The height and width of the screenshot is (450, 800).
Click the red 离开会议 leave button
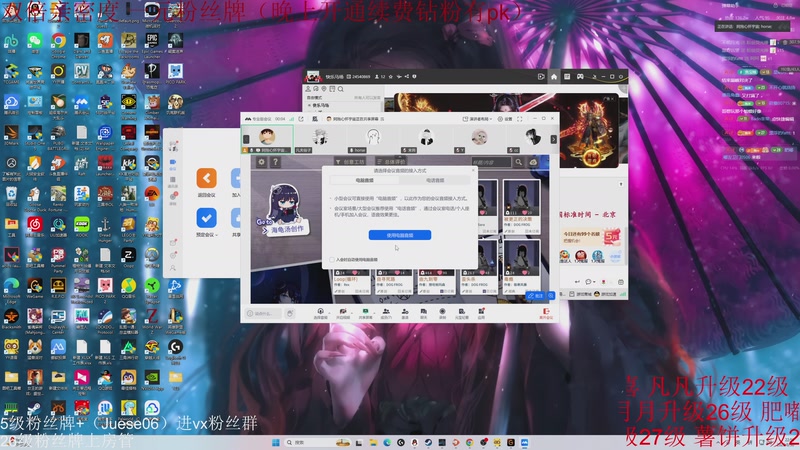coord(546,313)
